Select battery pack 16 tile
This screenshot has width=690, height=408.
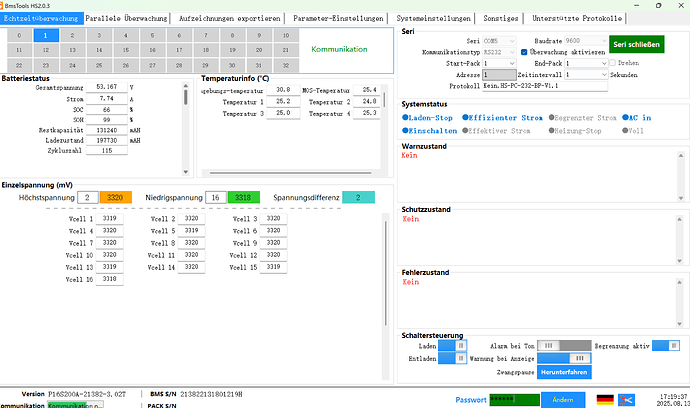152,50
